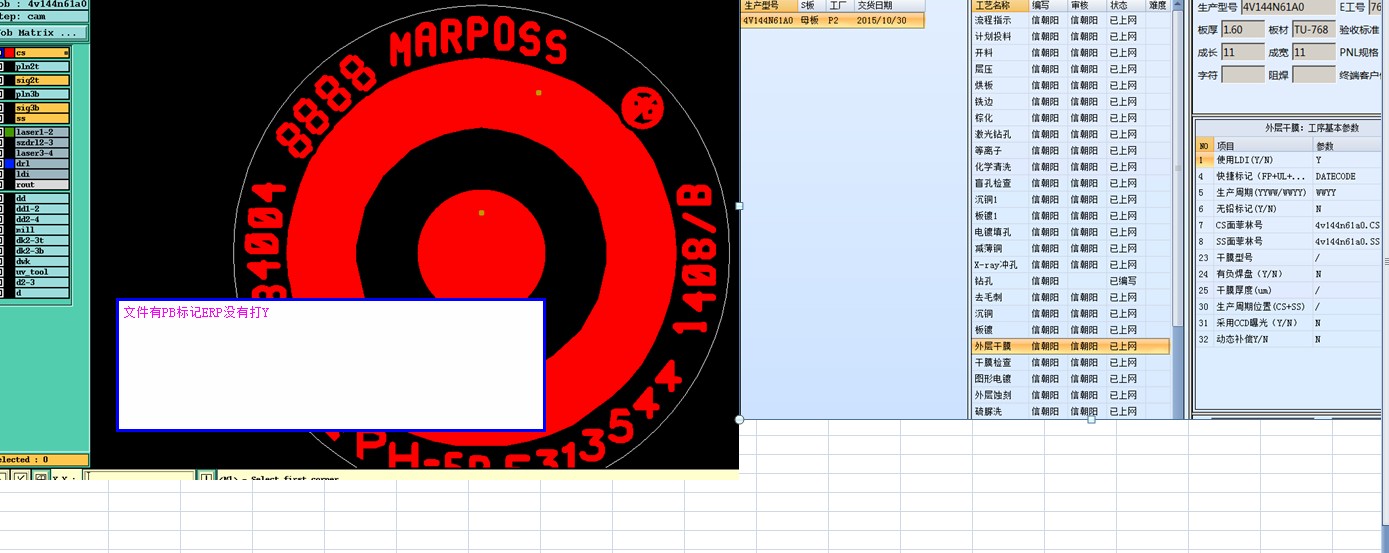Select the 采用CCD曝光(Y/N) parameter row

(1288, 323)
